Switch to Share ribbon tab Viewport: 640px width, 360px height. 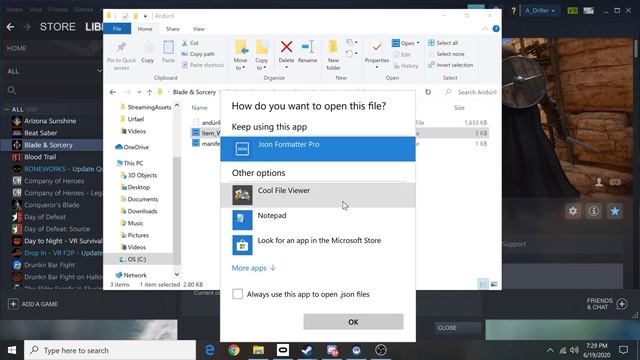point(172,29)
